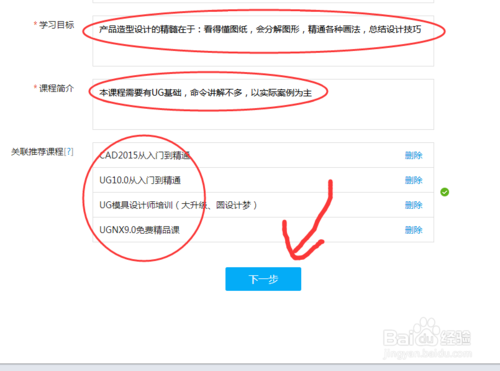Delete the UGNX9.0免费精品课 course
The height and width of the screenshot is (371, 500).
(413, 230)
